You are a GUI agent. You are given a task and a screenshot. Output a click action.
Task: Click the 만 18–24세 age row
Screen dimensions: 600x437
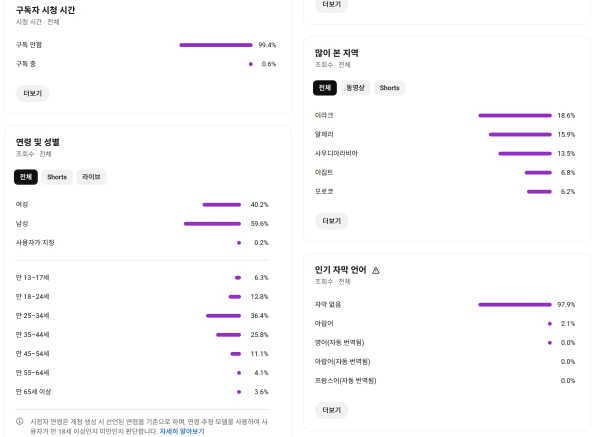click(142, 297)
